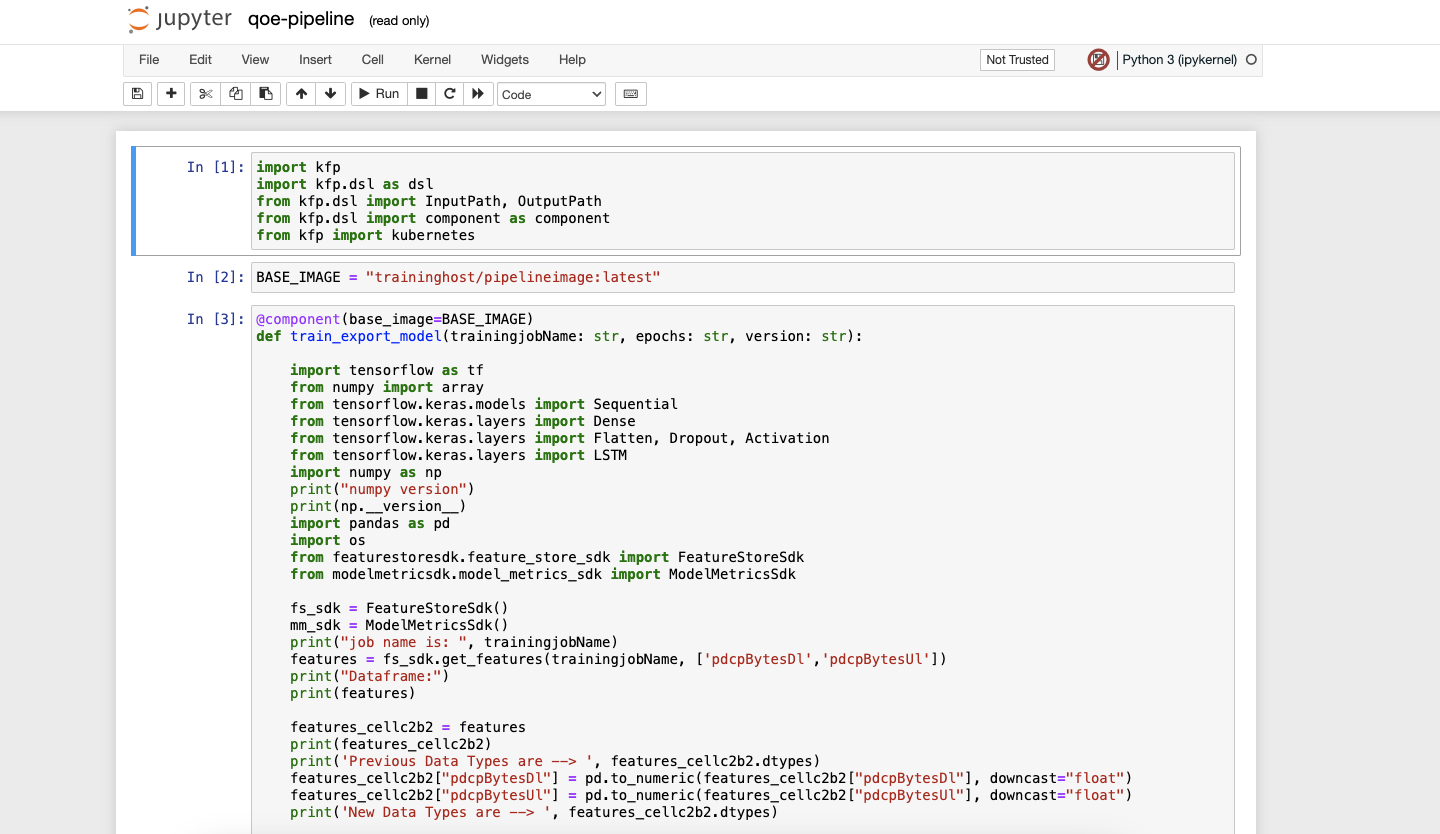
Task: Click the line 'from kfp import kubernetes'
Action: coord(365,235)
